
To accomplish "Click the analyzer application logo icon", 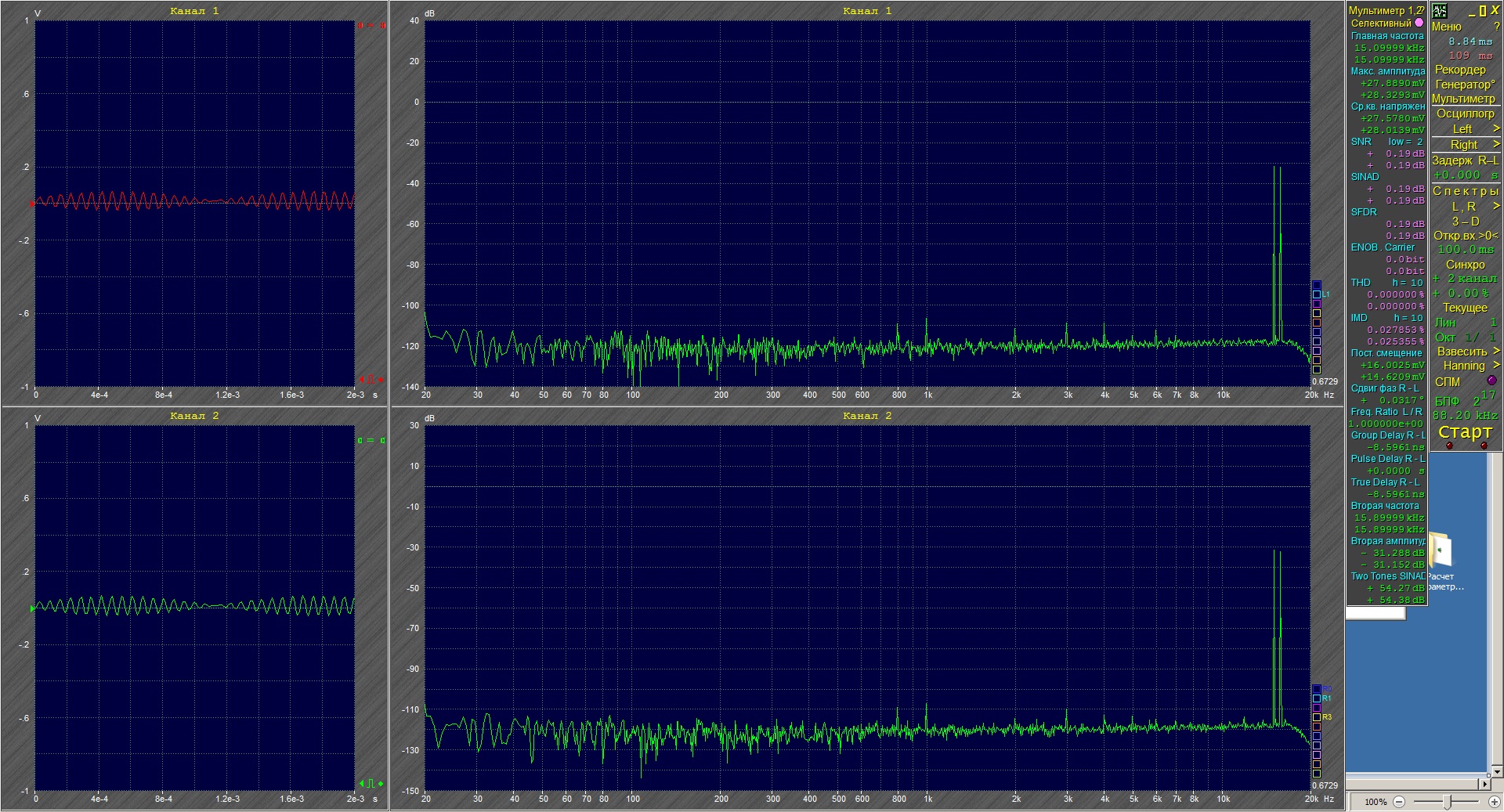I will click(1440, 11).
